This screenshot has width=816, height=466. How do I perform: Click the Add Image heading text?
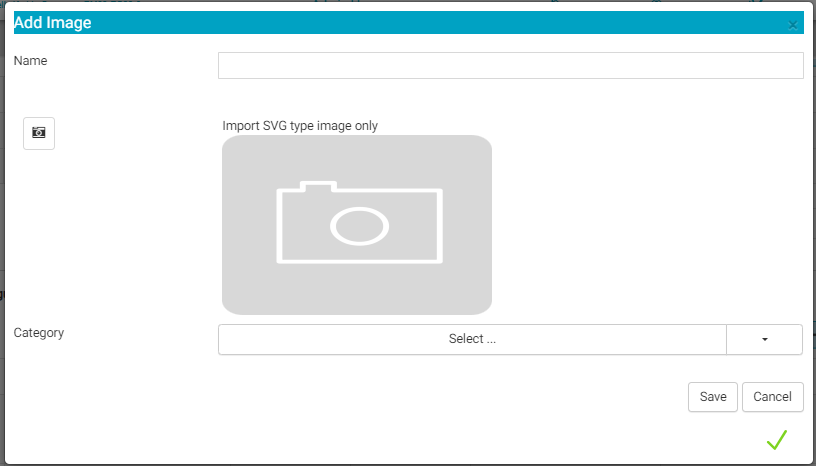(53, 23)
